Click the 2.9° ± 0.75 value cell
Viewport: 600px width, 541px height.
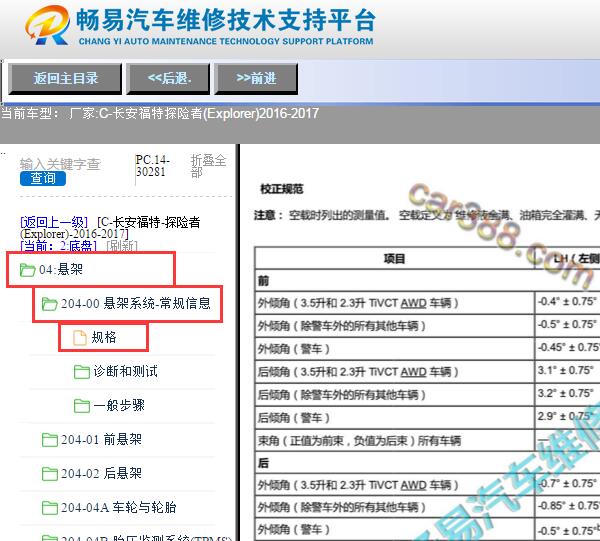567,416
